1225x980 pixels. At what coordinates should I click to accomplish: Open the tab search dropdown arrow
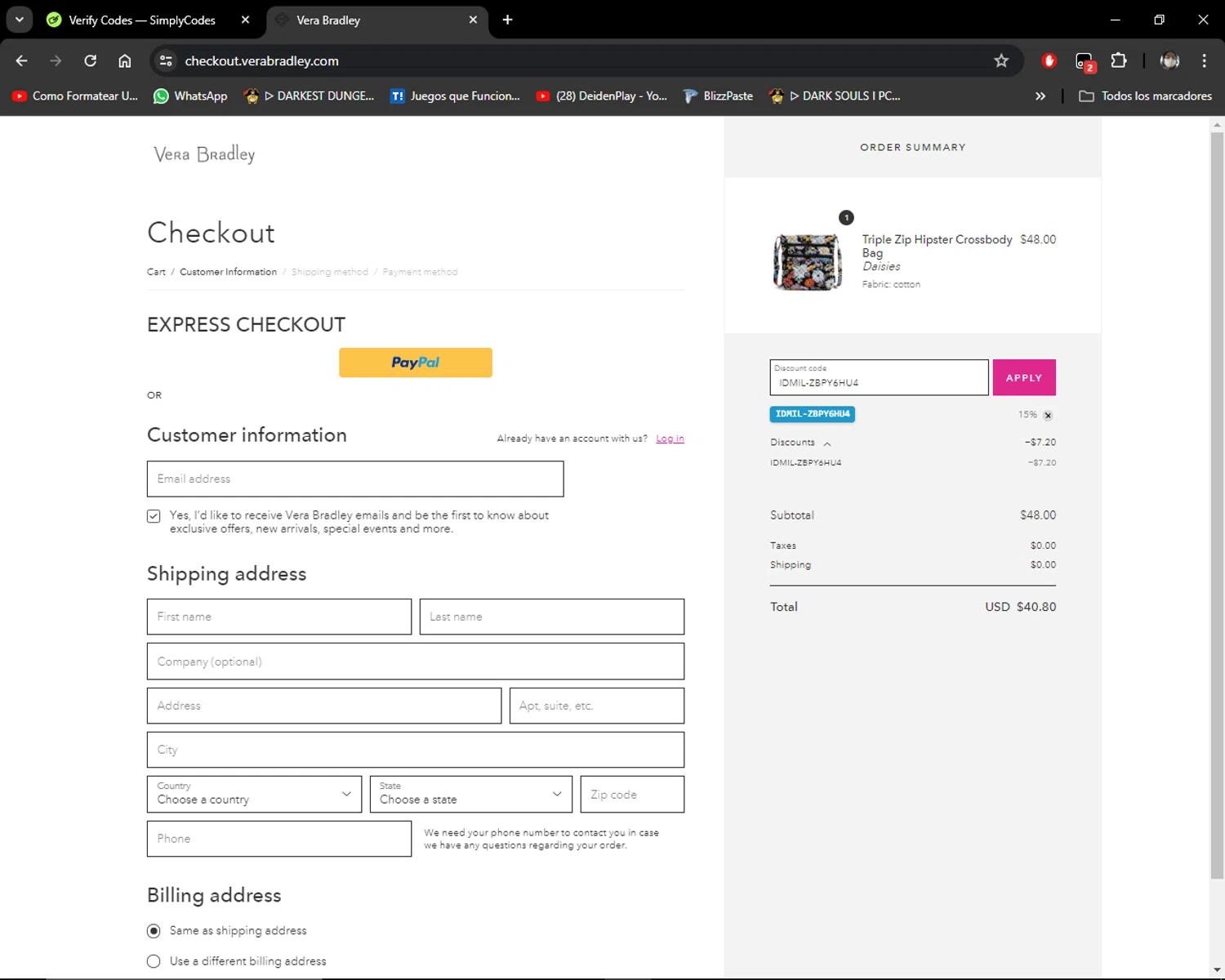(20, 20)
